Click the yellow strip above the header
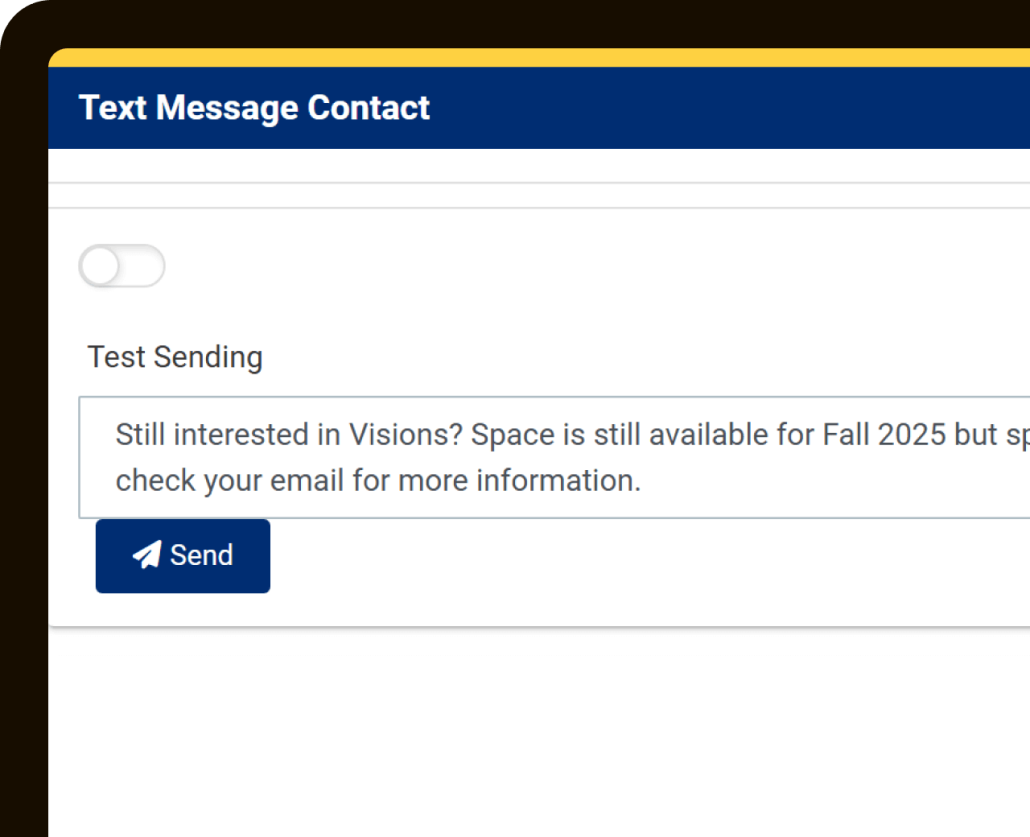The image size is (1030, 837). [x=540, y=58]
